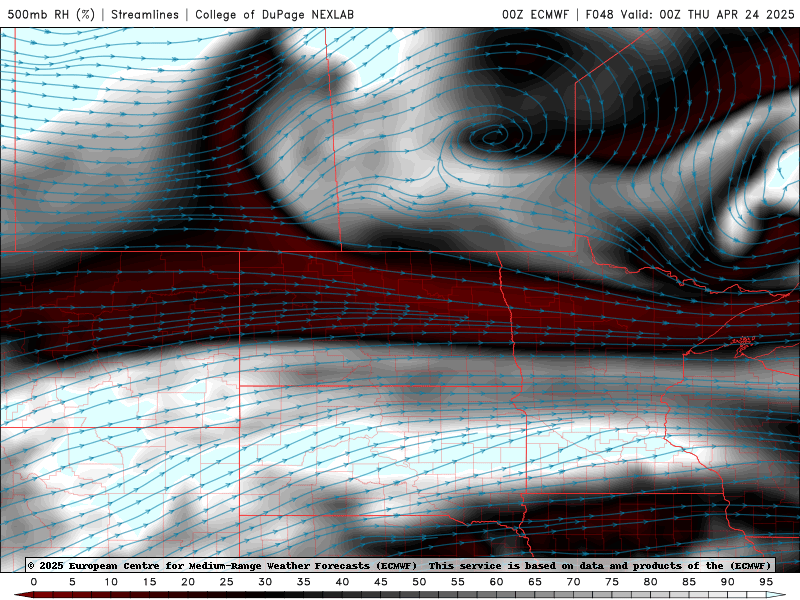Click the '0' value on the color scale

point(34,582)
